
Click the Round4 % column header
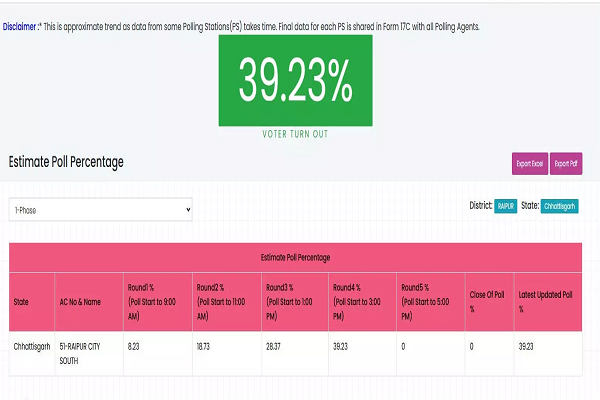pyautogui.click(x=359, y=301)
